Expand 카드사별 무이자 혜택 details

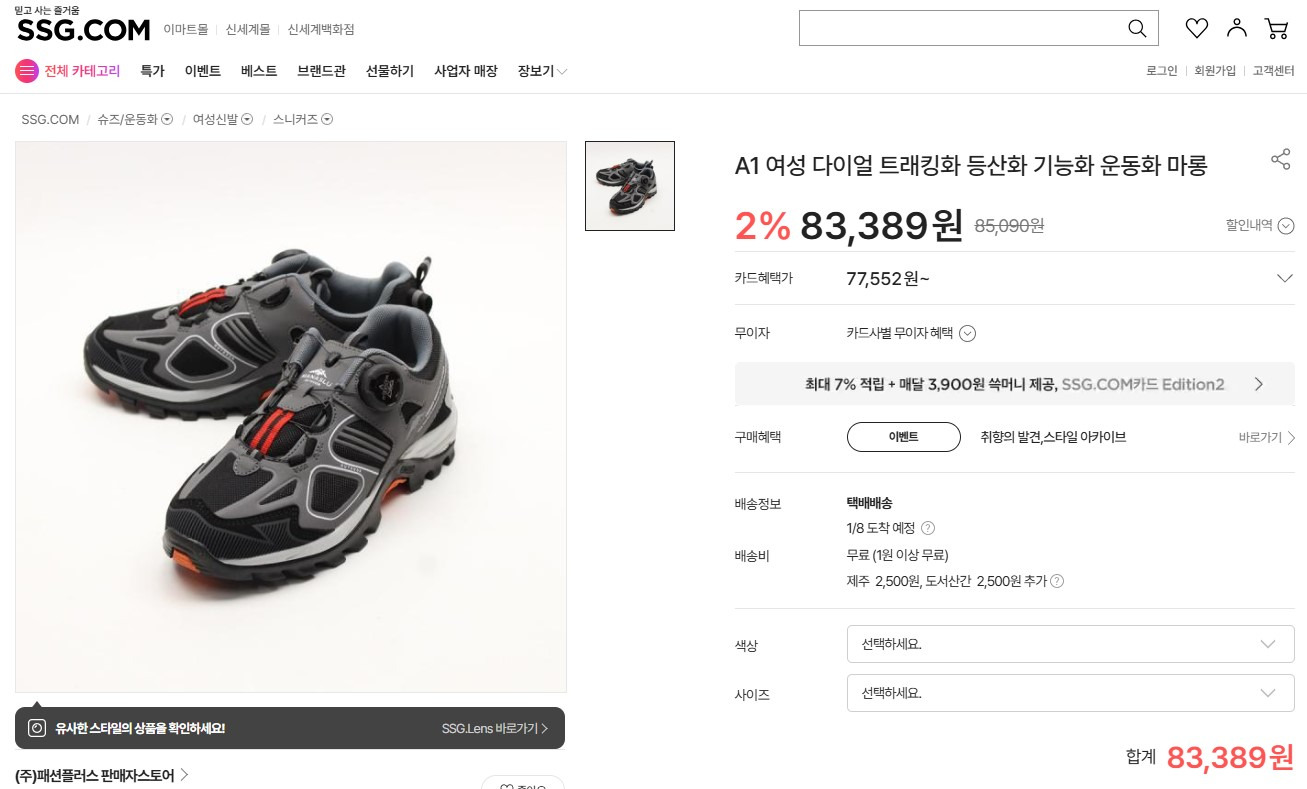pyautogui.click(x=967, y=334)
